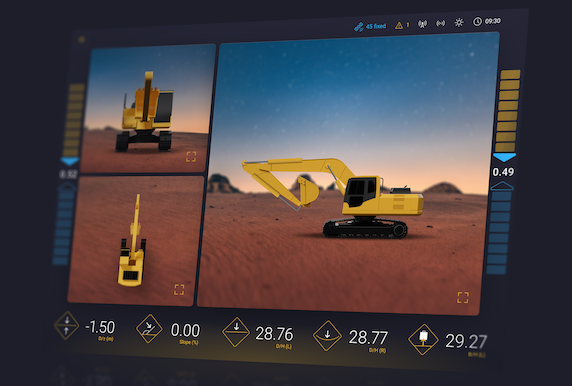Select the D/H (R) curved-surface icon
Screen dimensions: 572x386
tap(327, 336)
